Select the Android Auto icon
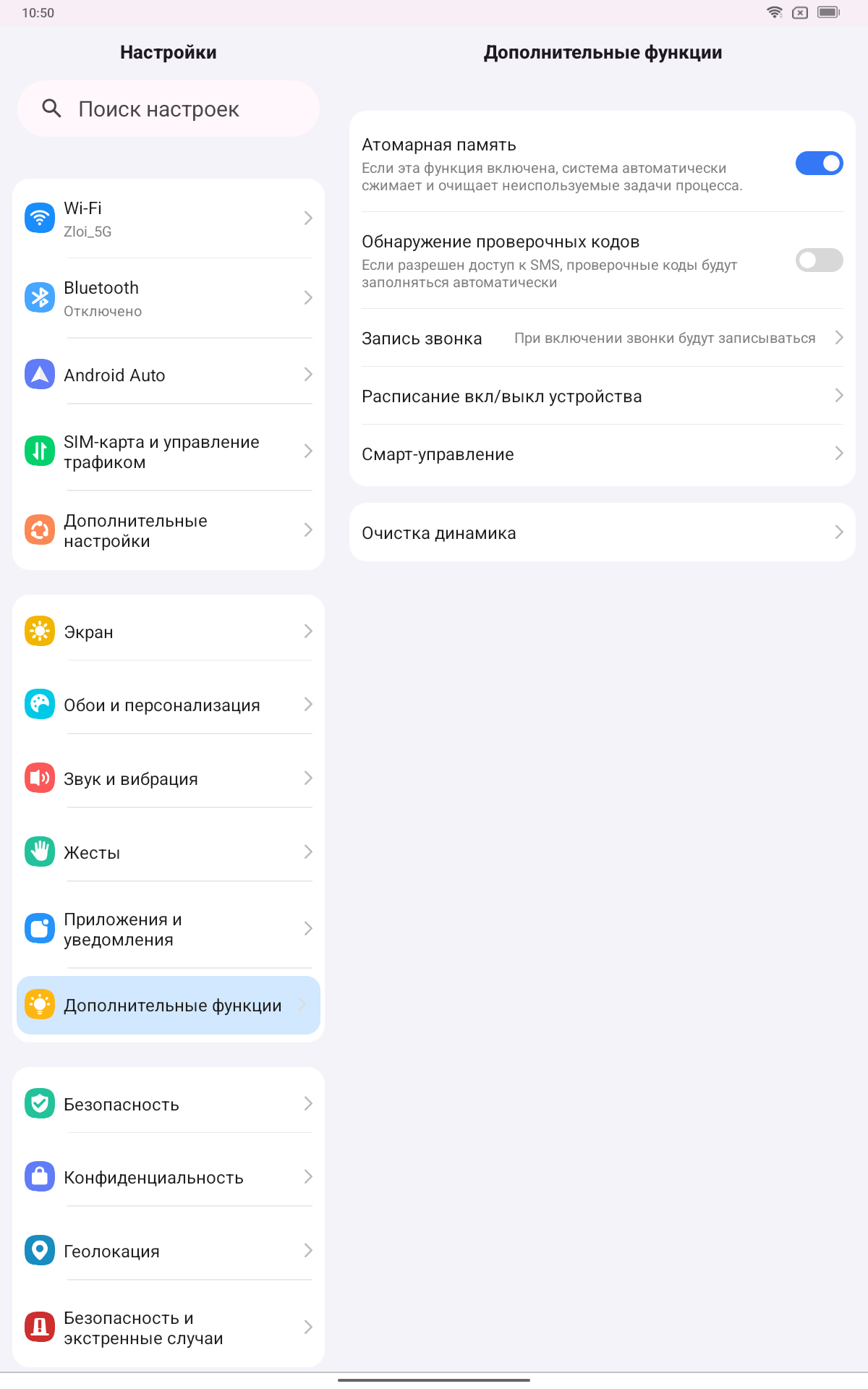Viewport: 868px width, 1389px height. click(x=40, y=374)
